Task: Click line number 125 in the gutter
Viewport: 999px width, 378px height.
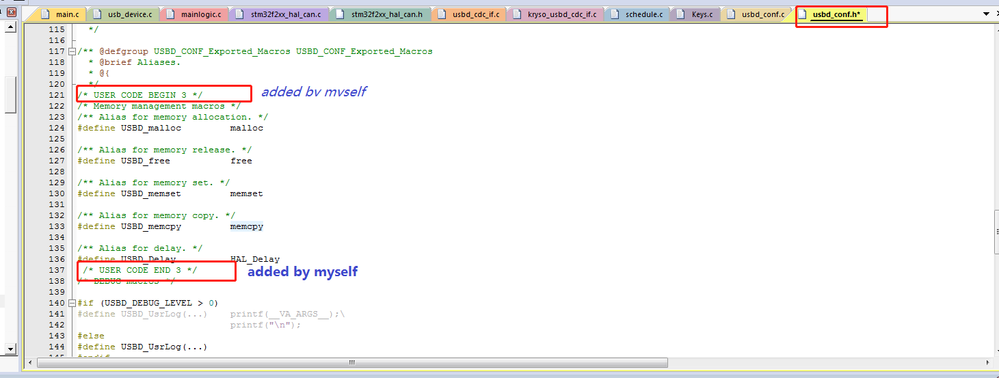Action: [x=57, y=139]
